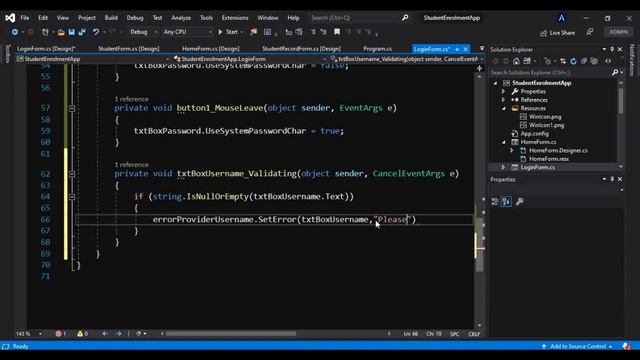Expand HomeForm.Designer.cs node
The height and width of the screenshot is (360, 640).
[x=511, y=151]
